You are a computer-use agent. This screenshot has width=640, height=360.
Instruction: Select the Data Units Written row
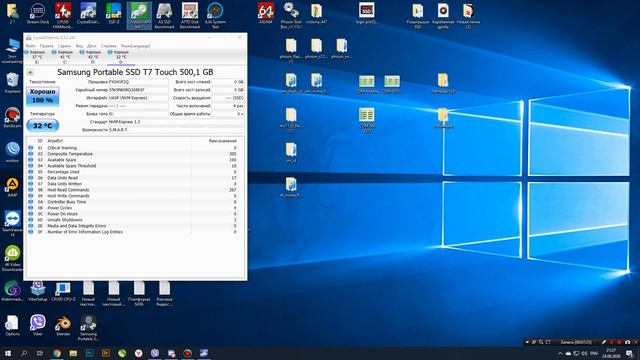point(136,184)
